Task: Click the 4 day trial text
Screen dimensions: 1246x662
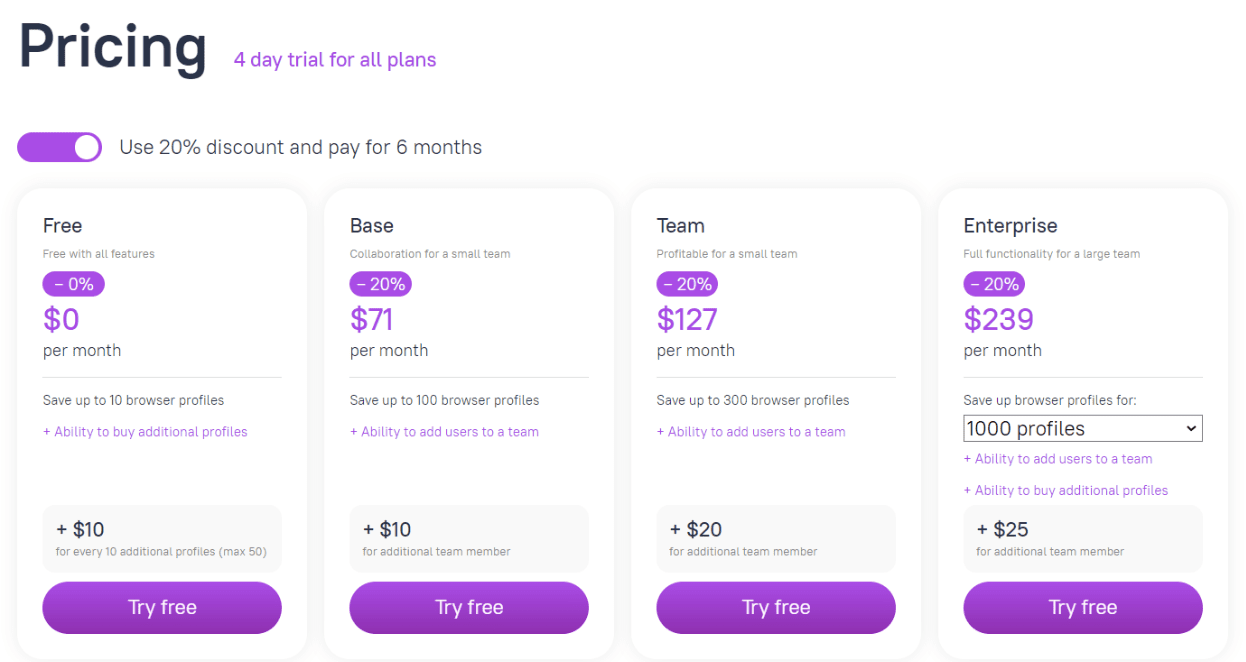Action: point(335,60)
